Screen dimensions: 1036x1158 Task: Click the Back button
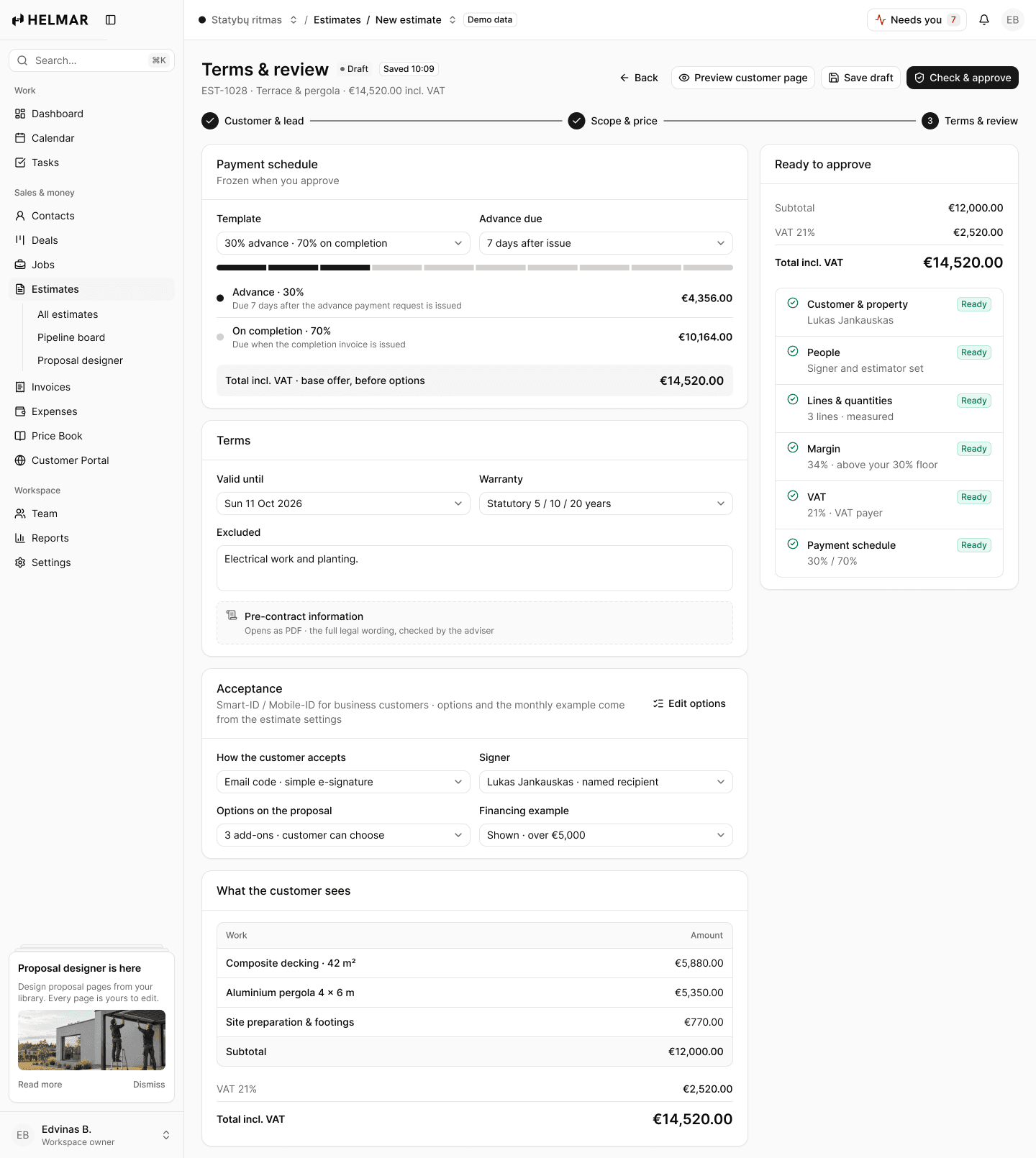(x=639, y=78)
